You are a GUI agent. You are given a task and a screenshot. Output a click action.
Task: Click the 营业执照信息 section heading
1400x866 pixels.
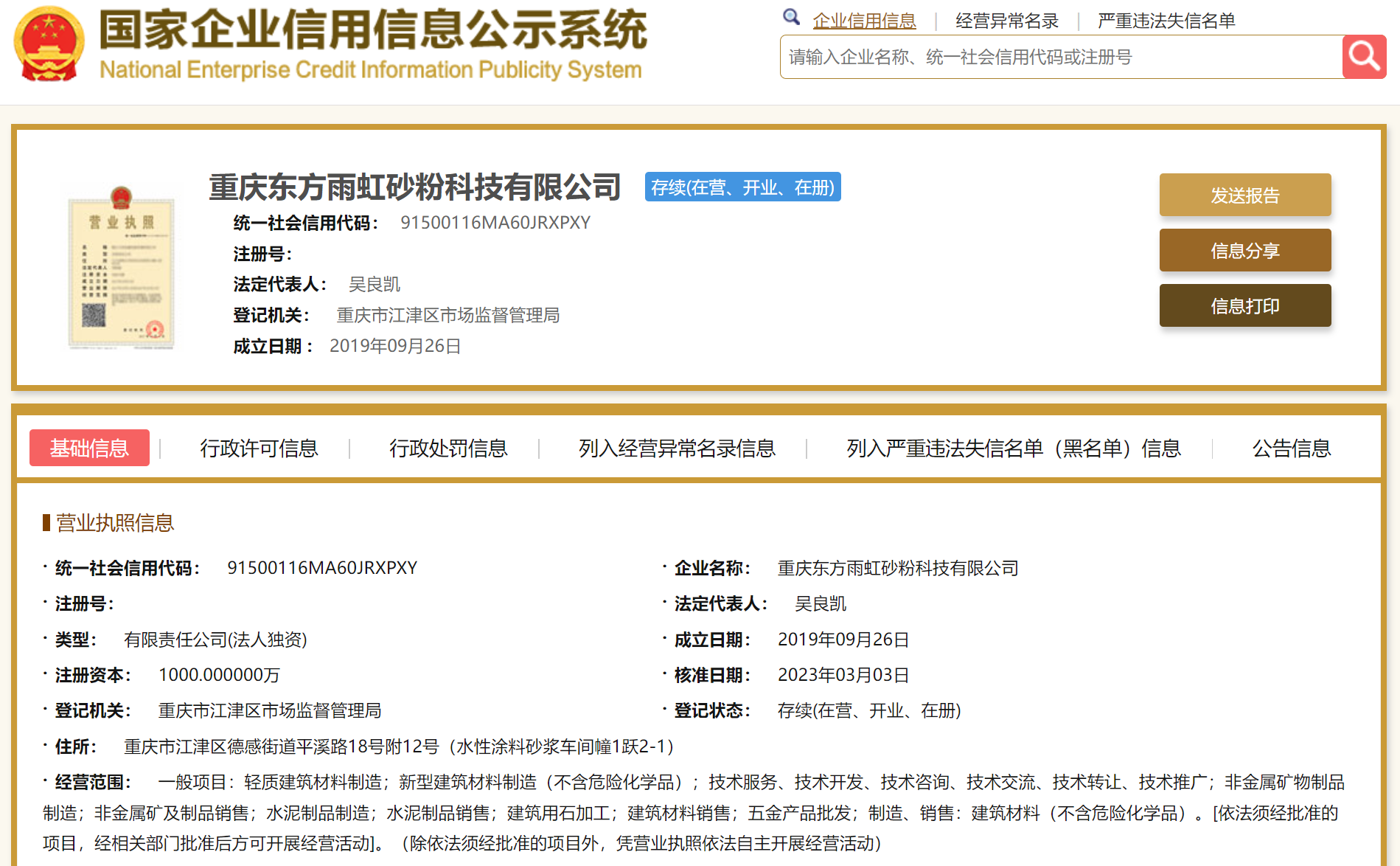point(114,523)
